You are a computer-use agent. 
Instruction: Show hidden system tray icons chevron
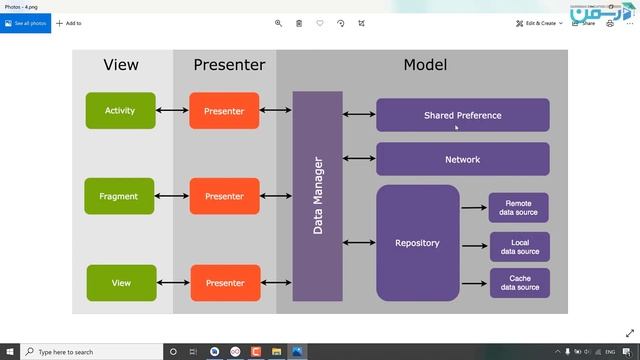coord(557,352)
